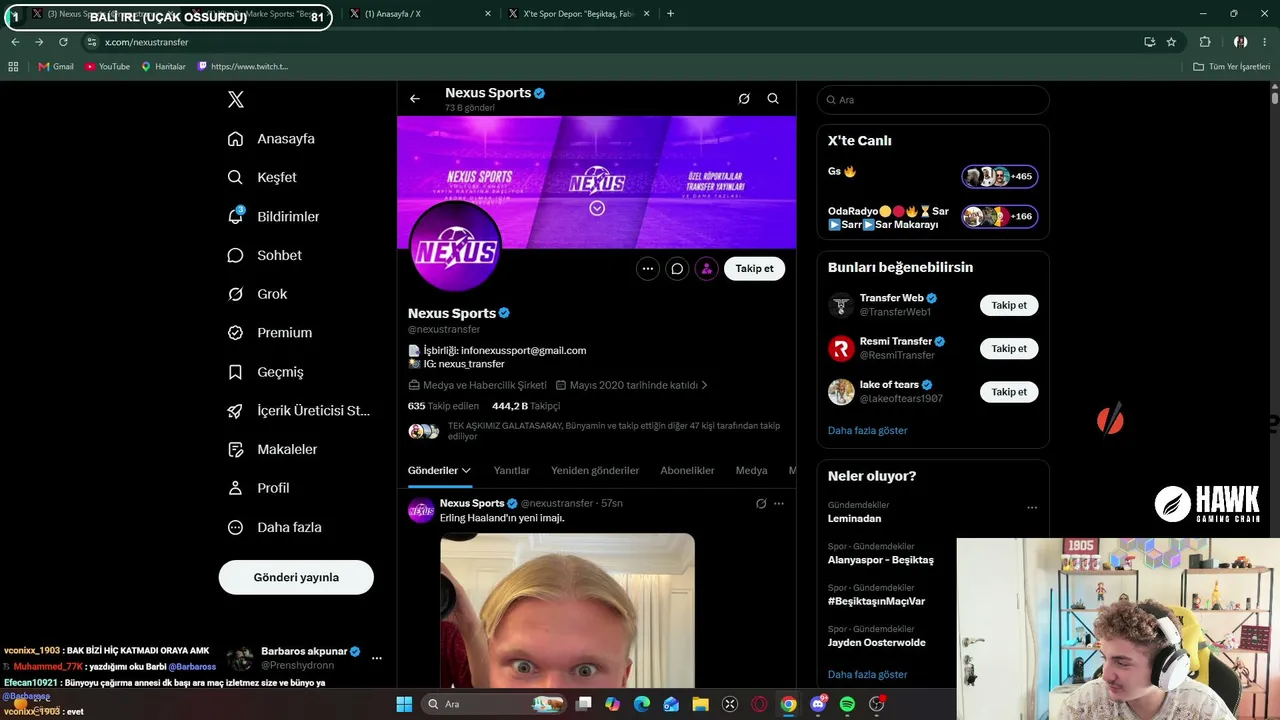Open the Windows Start menu

coord(404,704)
